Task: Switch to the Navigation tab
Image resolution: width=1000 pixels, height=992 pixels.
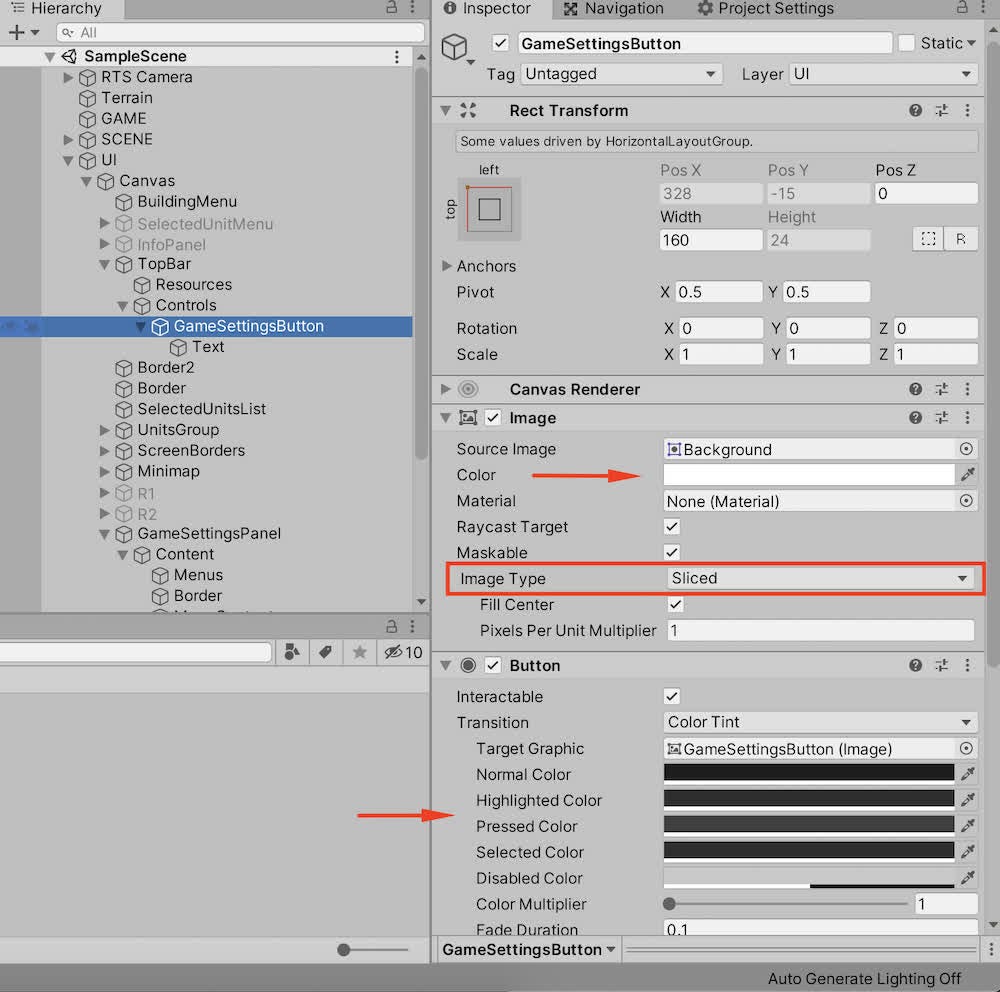Action: pos(614,9)
